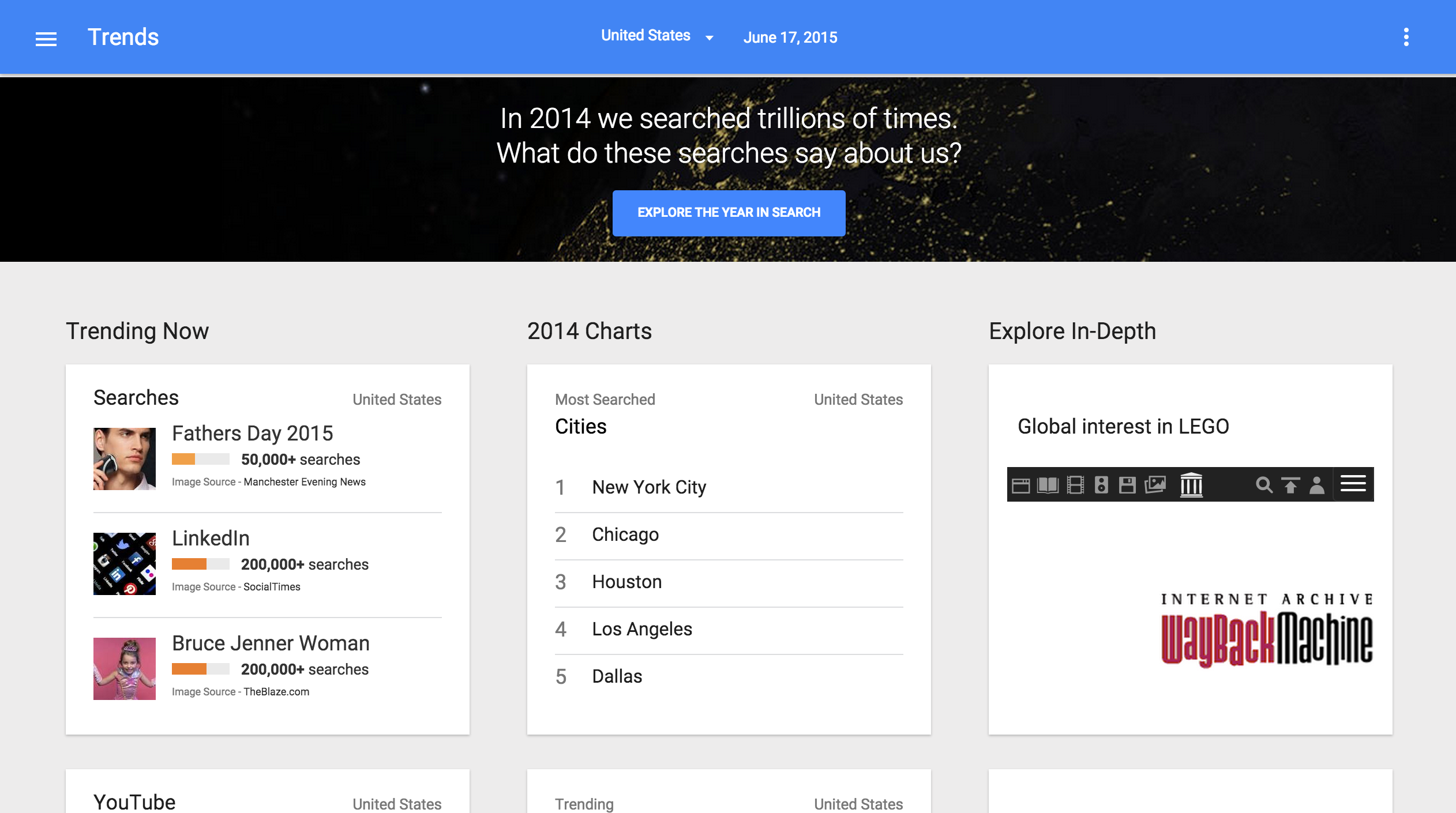Click the LinkedIn search volume bar

(x=200, y=564)
